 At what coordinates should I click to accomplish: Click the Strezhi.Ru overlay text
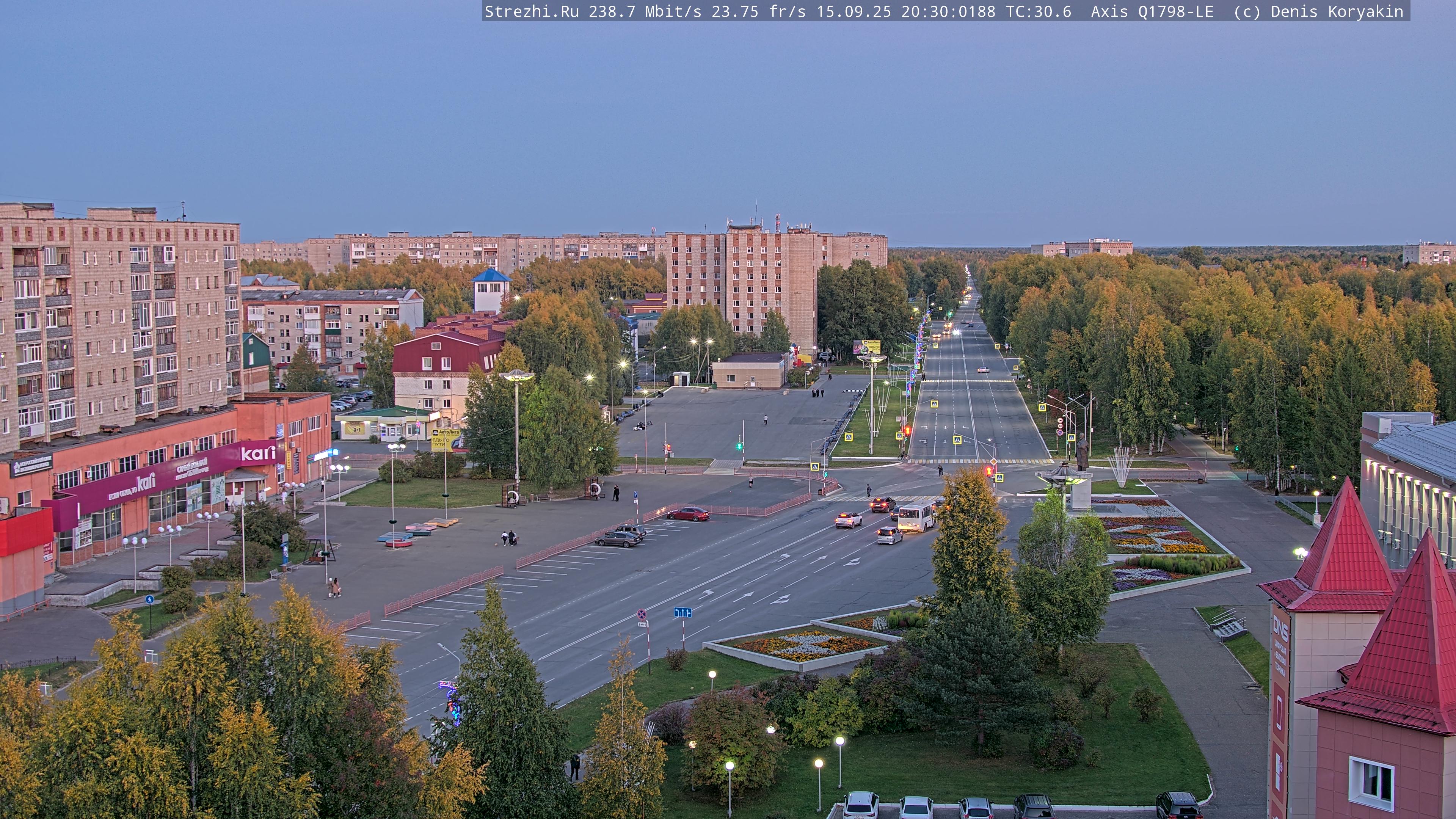[532, 12]
